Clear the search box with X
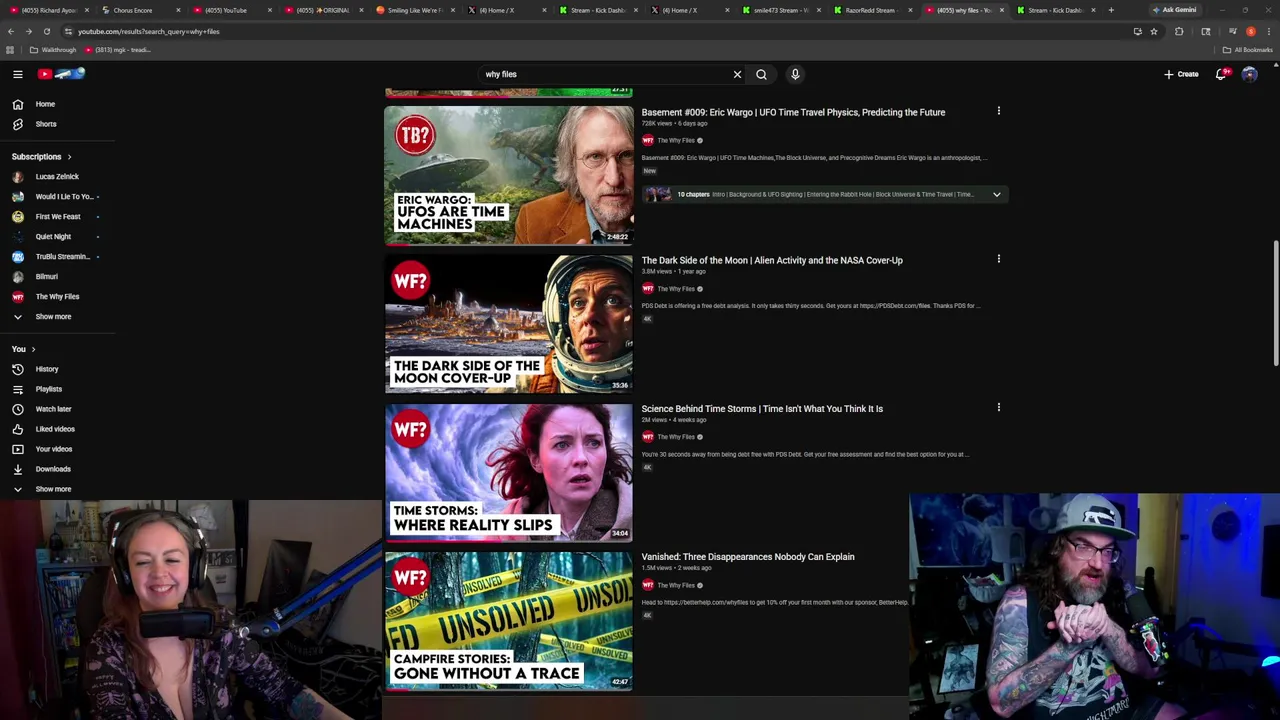The width and height of the screenshot is (1280, 720). [737, 74]
